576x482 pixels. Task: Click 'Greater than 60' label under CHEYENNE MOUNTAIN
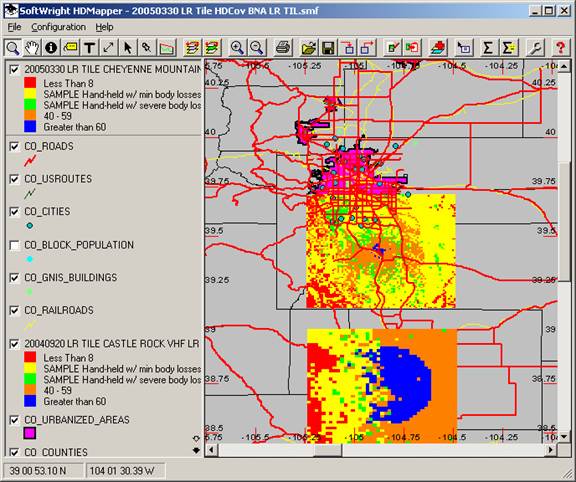coord(75,127)
